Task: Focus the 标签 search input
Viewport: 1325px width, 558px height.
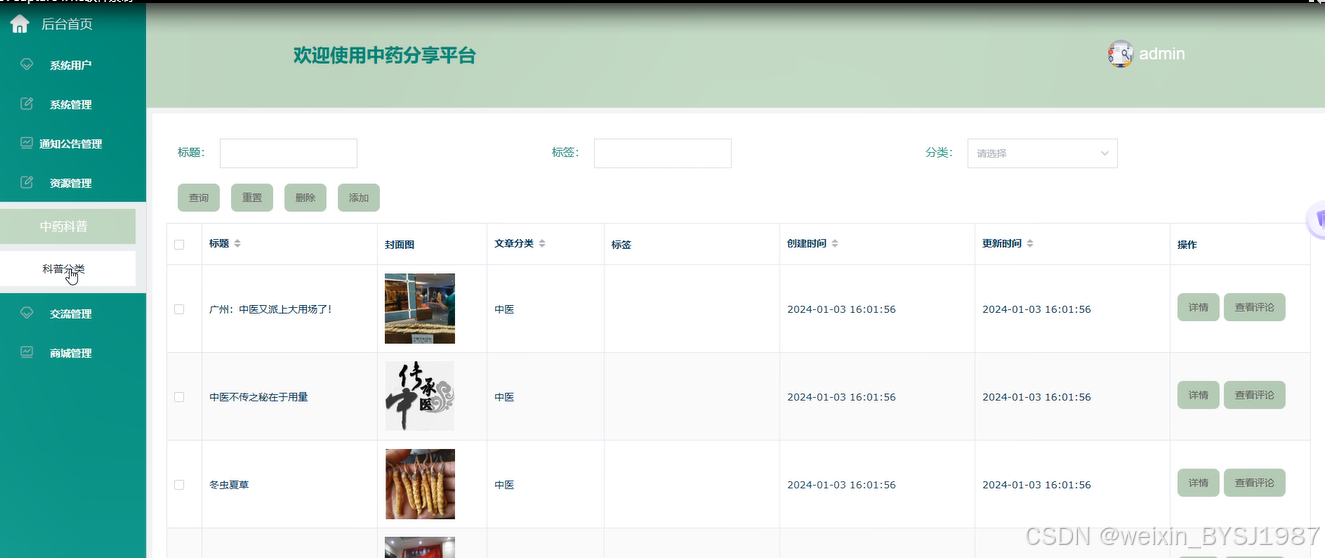Action: click(662, 153)
